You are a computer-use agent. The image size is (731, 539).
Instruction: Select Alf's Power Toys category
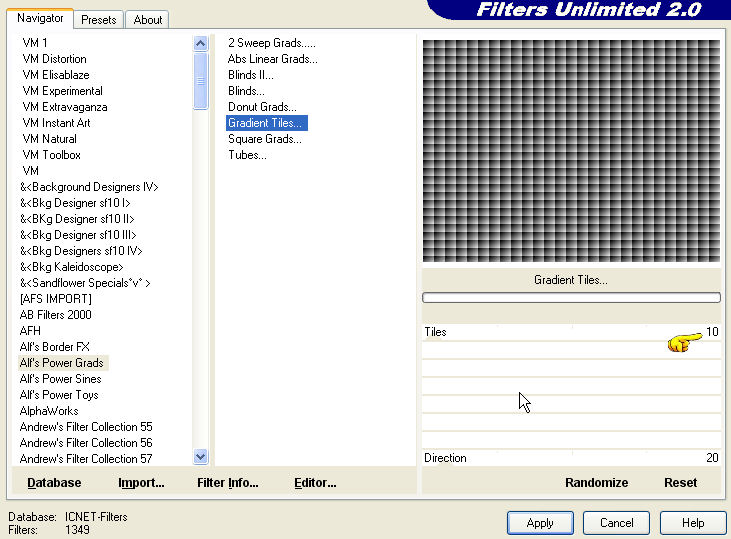click(59, 395)
